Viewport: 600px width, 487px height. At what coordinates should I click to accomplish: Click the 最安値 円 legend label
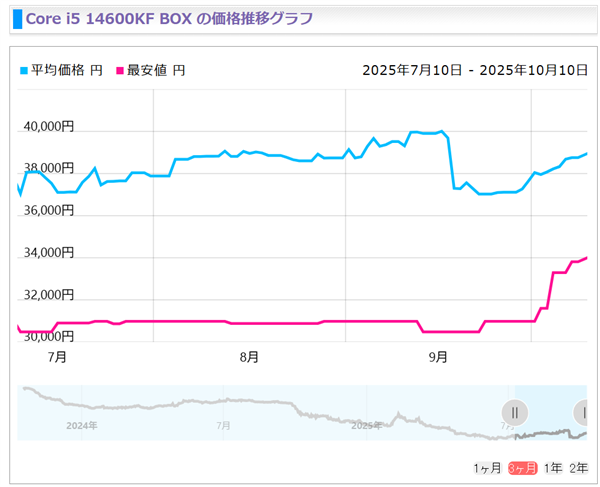pos(156,70)
